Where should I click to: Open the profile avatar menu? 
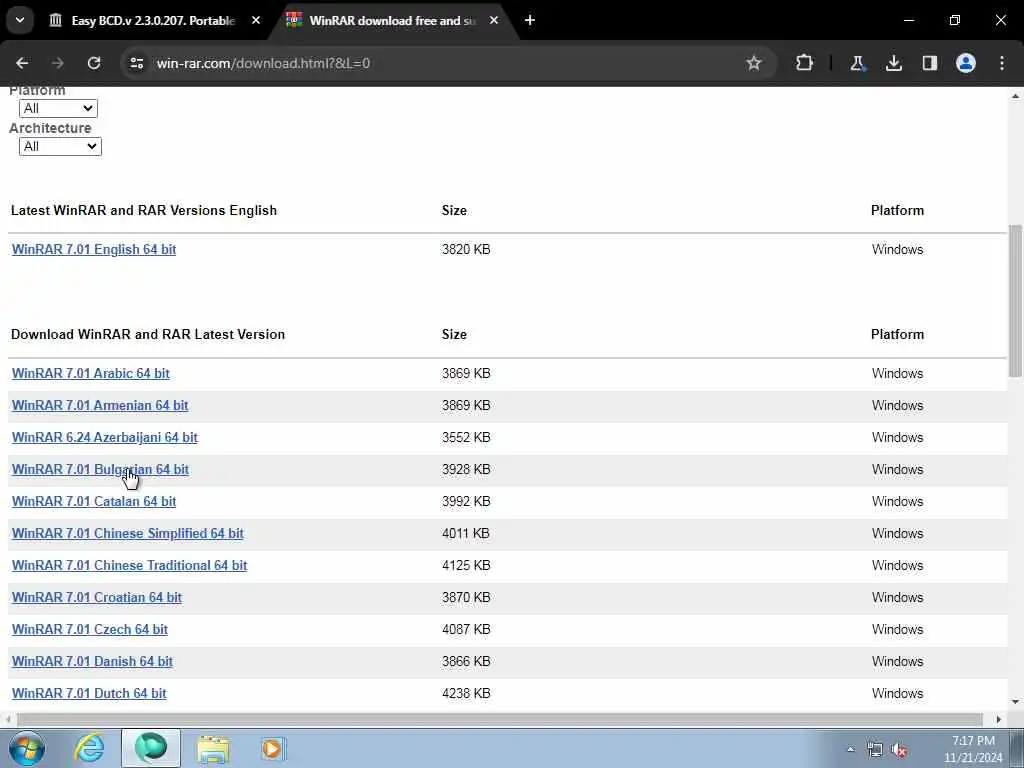tap(965, 63)
